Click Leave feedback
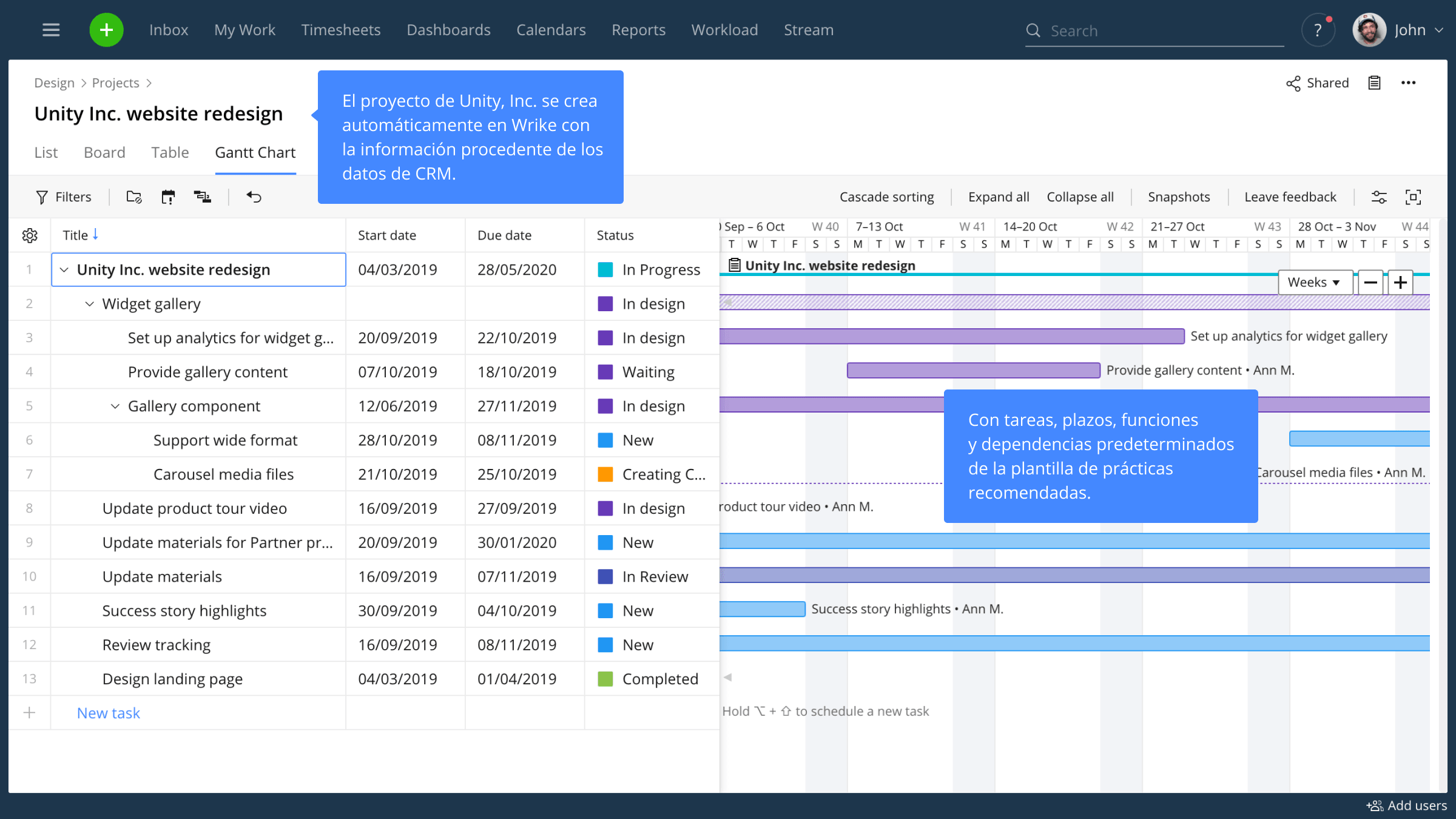 (1290, 197)
